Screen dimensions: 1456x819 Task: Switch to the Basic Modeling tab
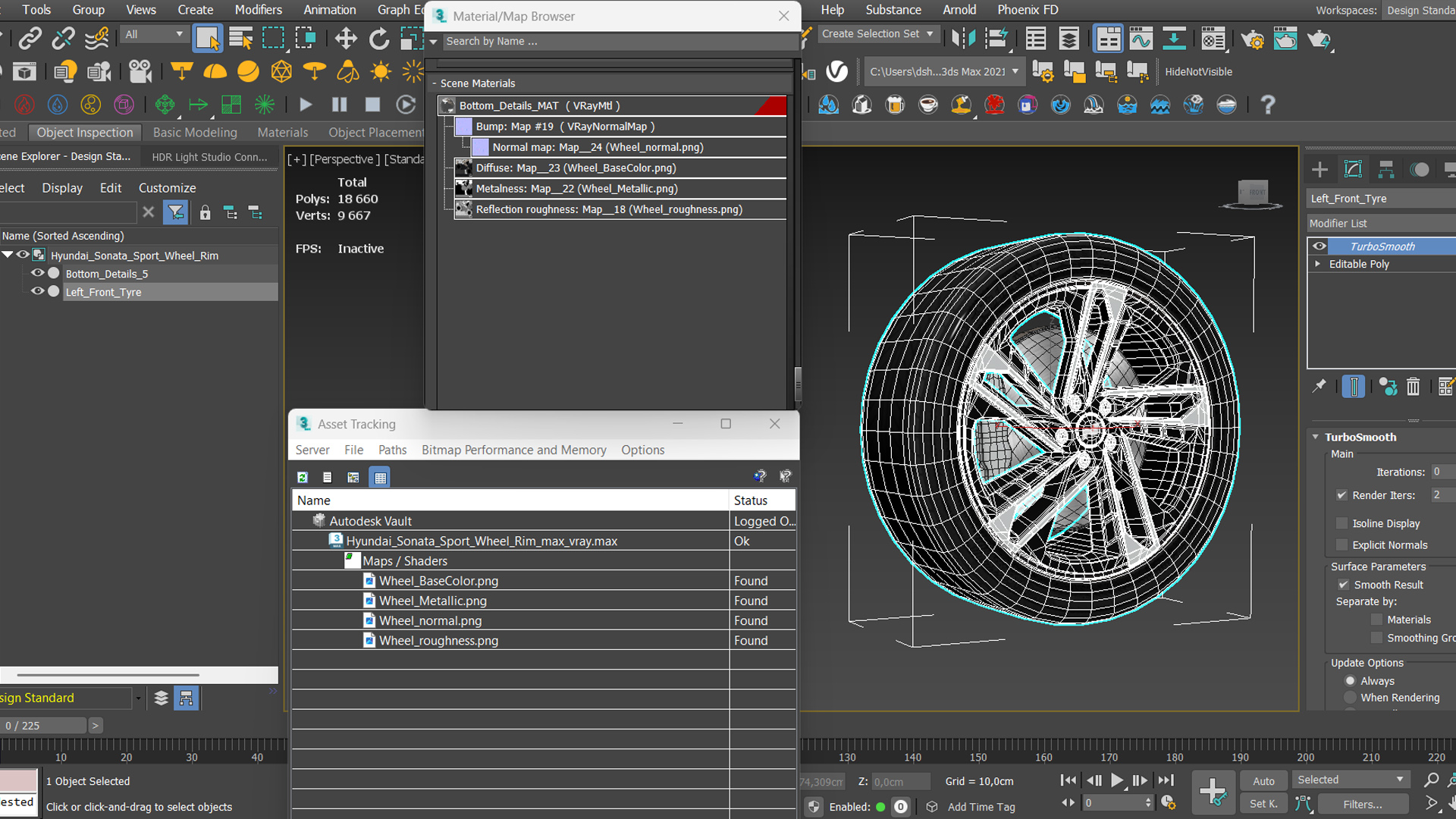pos(195,132)
